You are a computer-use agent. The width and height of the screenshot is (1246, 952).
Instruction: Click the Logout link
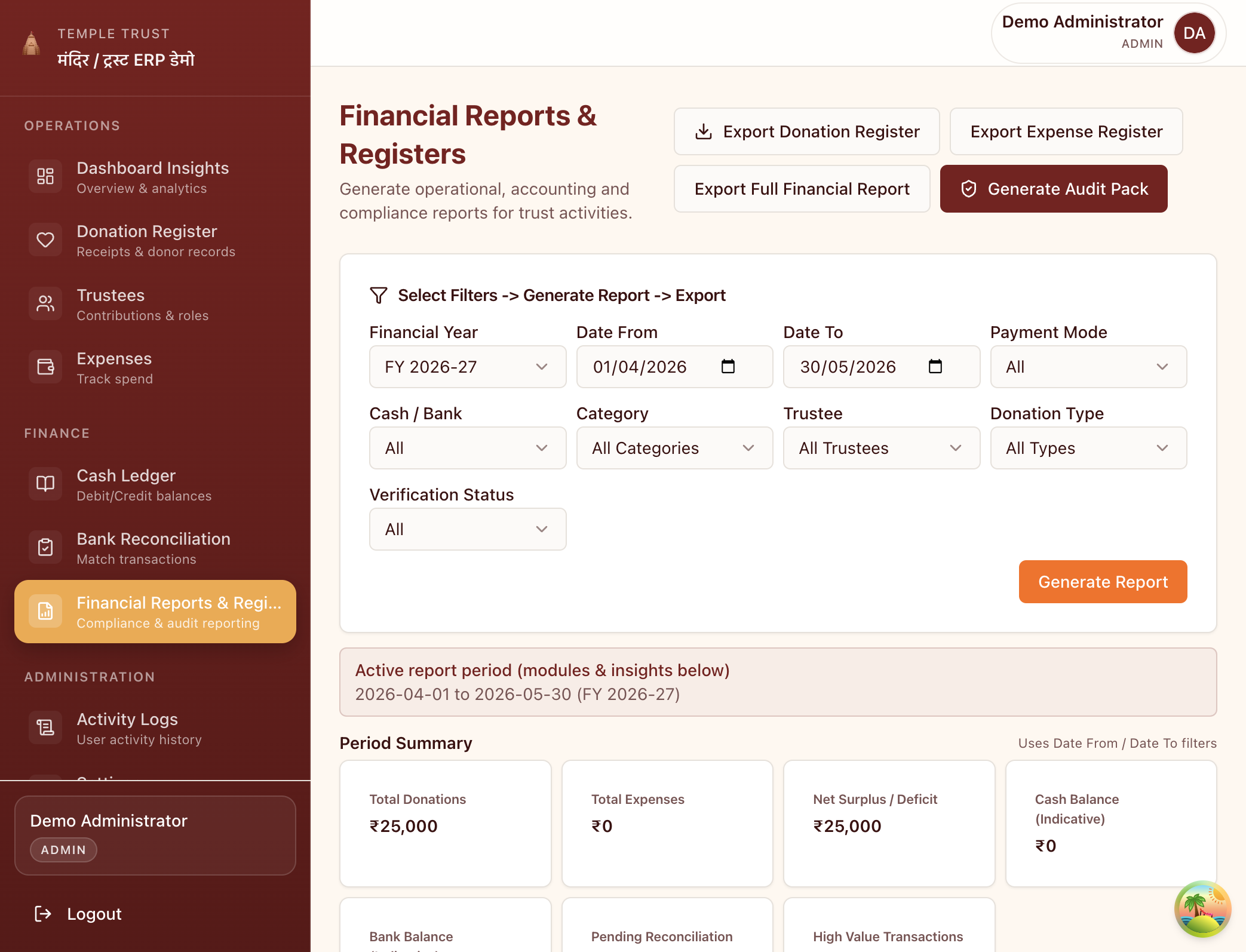78,914
